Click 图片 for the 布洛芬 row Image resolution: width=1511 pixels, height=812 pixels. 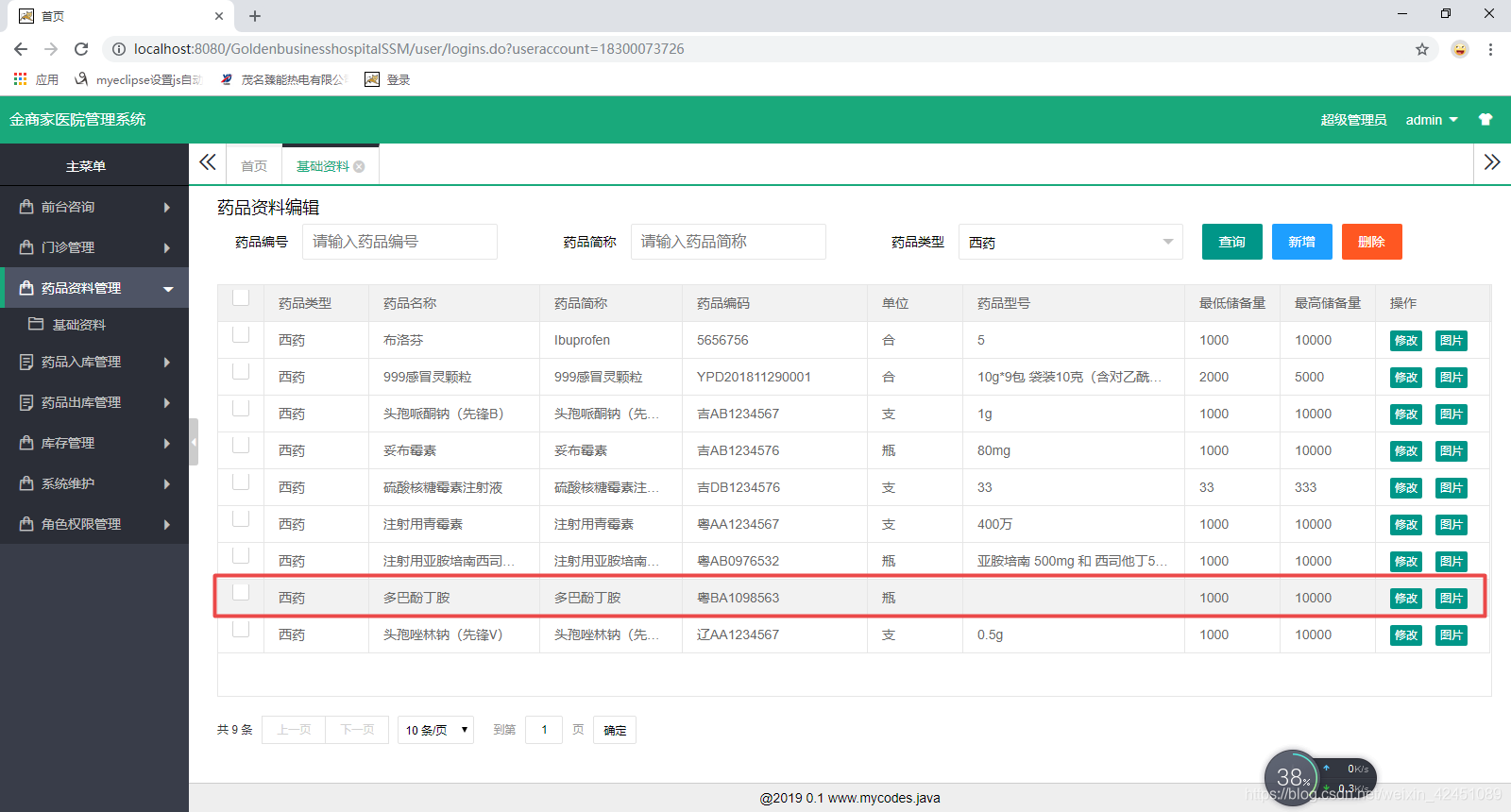pos(1452,341)
